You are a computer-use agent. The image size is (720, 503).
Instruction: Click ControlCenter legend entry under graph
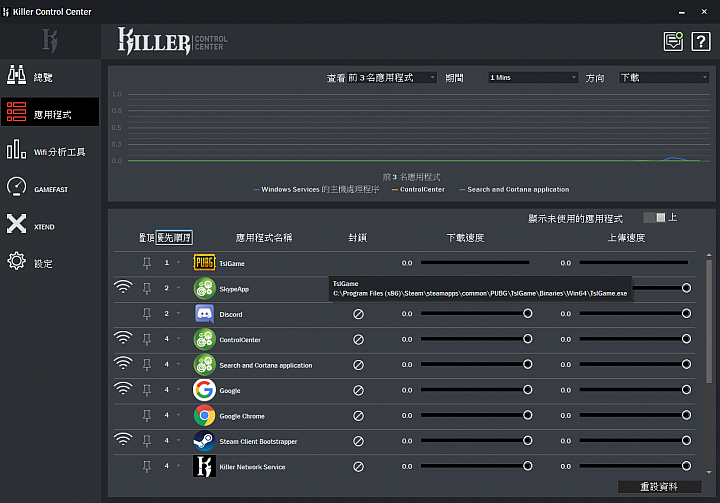tap(418, 189)
